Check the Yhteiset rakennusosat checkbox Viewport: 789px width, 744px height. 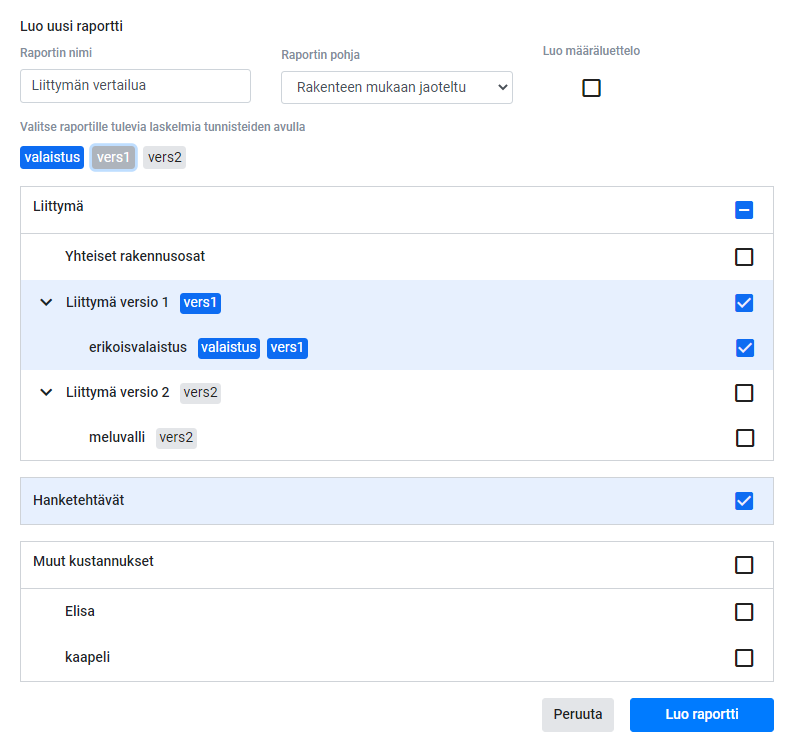744,257
